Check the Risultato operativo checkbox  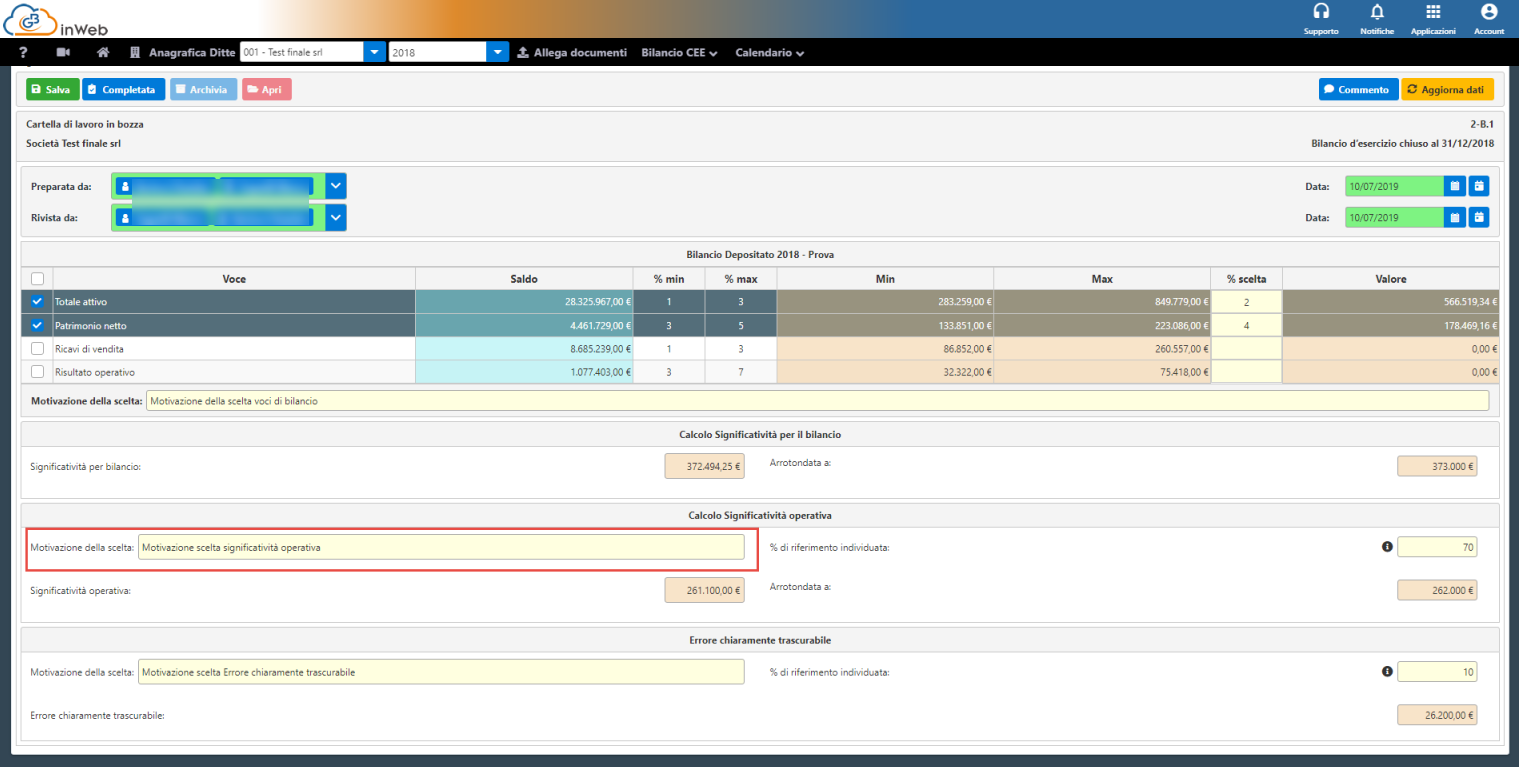(37, 372)
